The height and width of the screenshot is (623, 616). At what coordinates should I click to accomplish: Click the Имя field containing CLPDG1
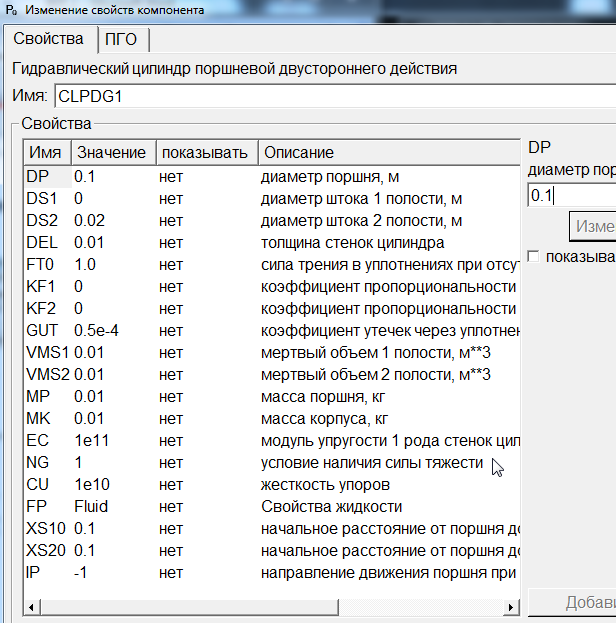(330, 96)
